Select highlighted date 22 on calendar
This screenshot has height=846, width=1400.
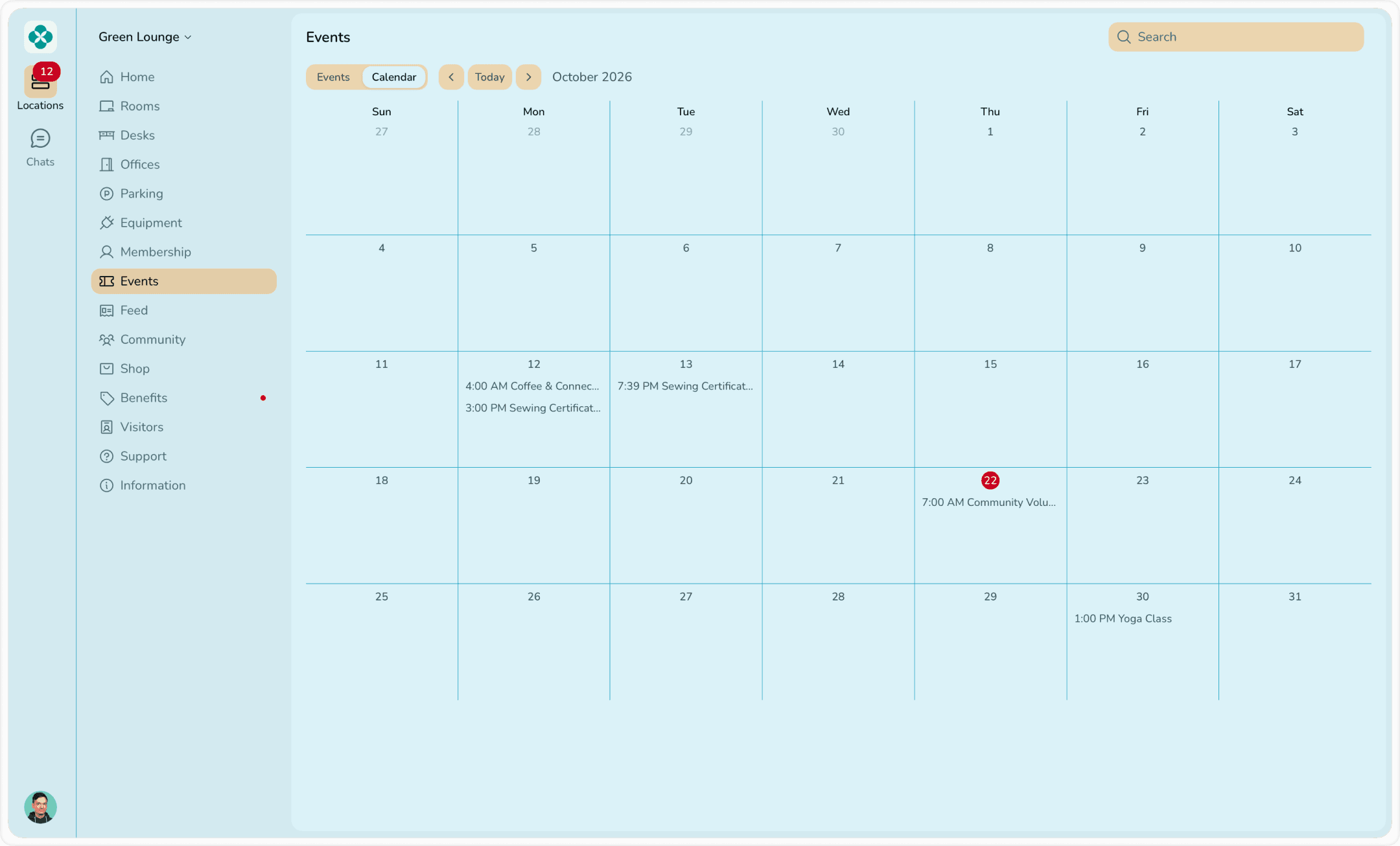[x=990, y=481]
